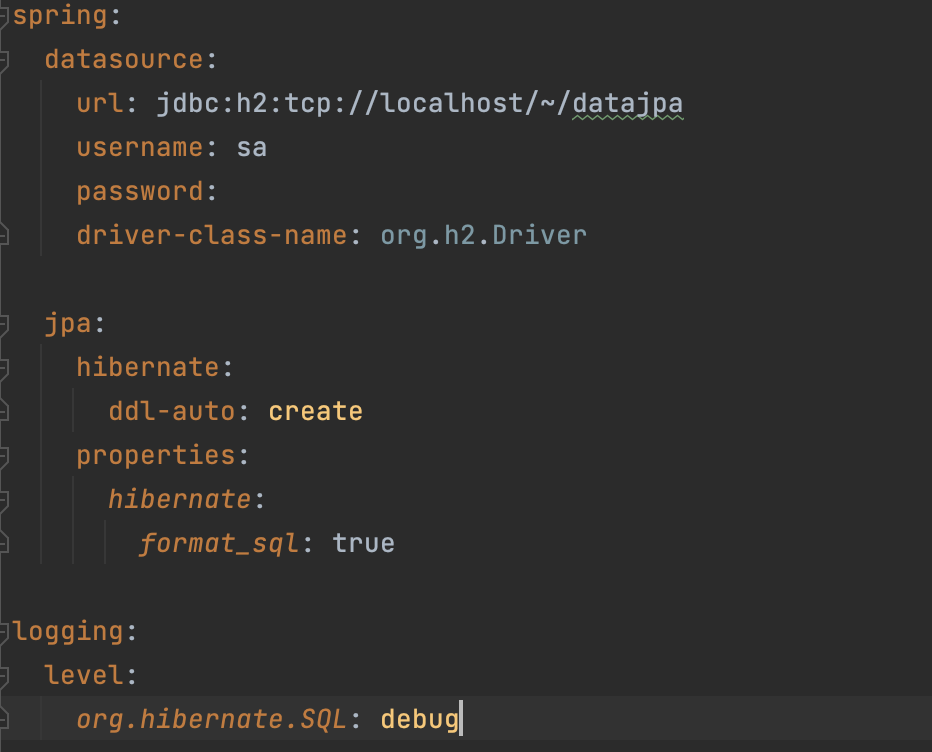Collapse the properties block fold marker
The height and width of the screenshot is (752, 932).
pos(3,456)
